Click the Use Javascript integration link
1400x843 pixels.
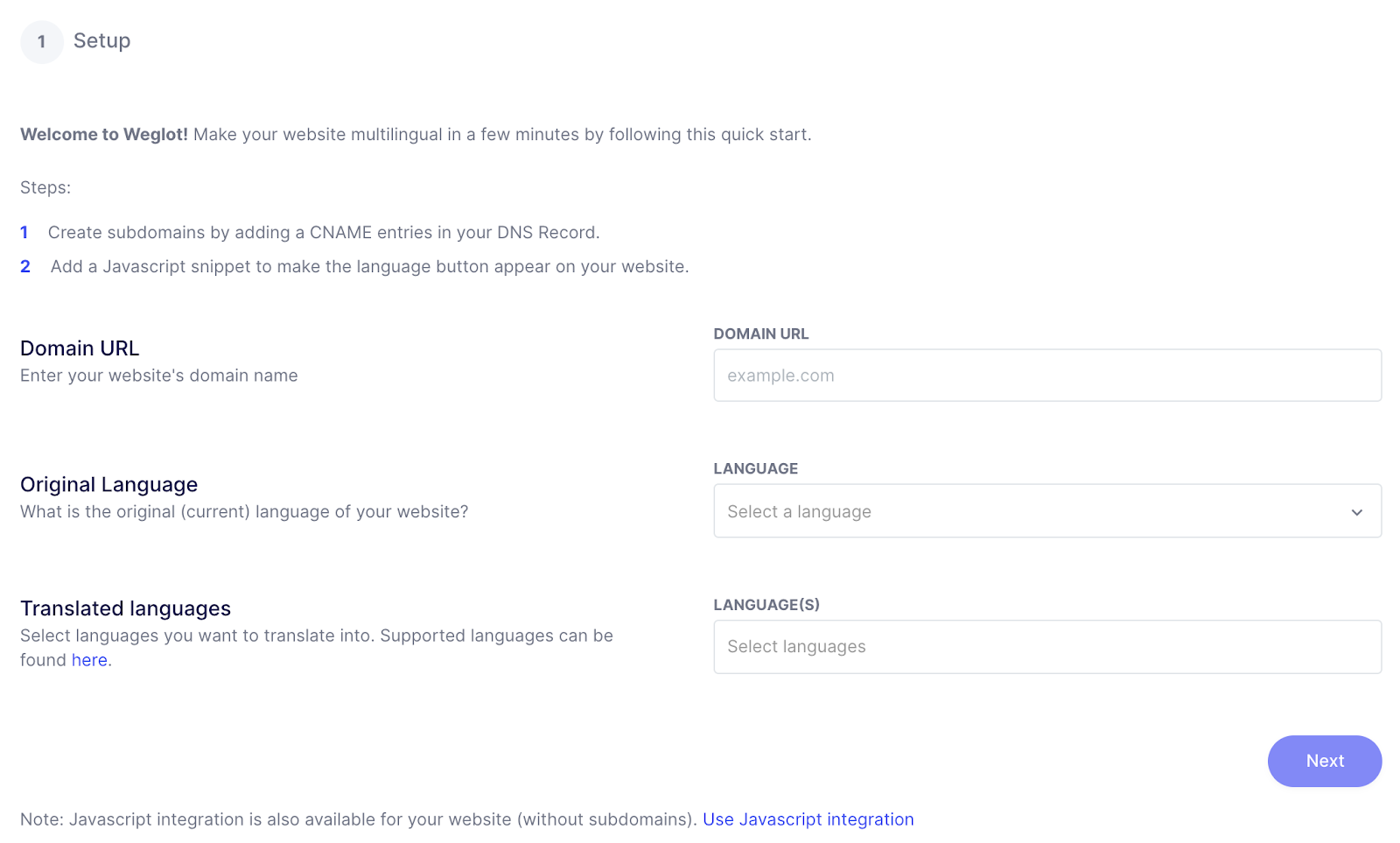[808, 818]
